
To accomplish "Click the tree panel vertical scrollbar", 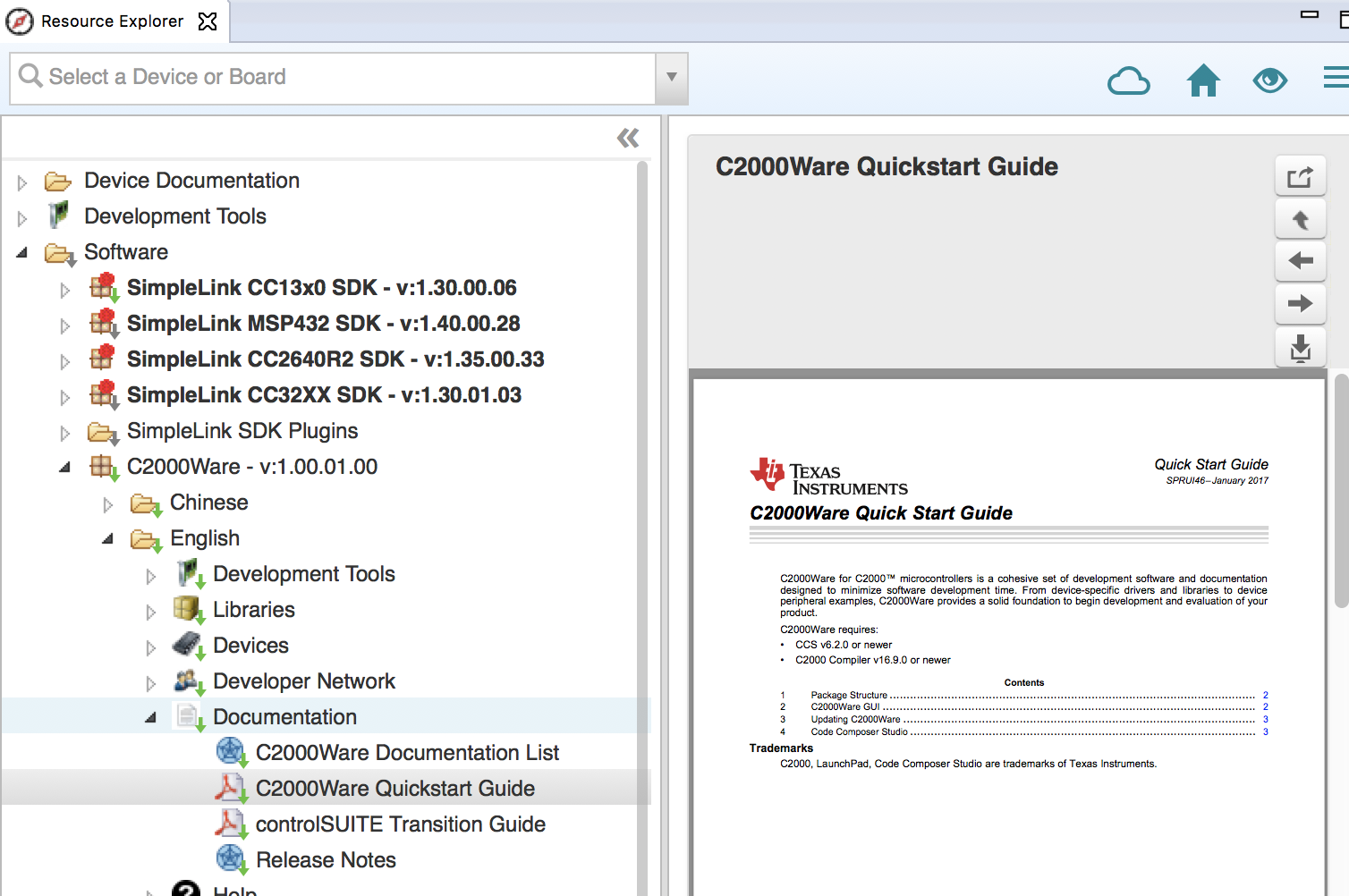I will point(641,528).
